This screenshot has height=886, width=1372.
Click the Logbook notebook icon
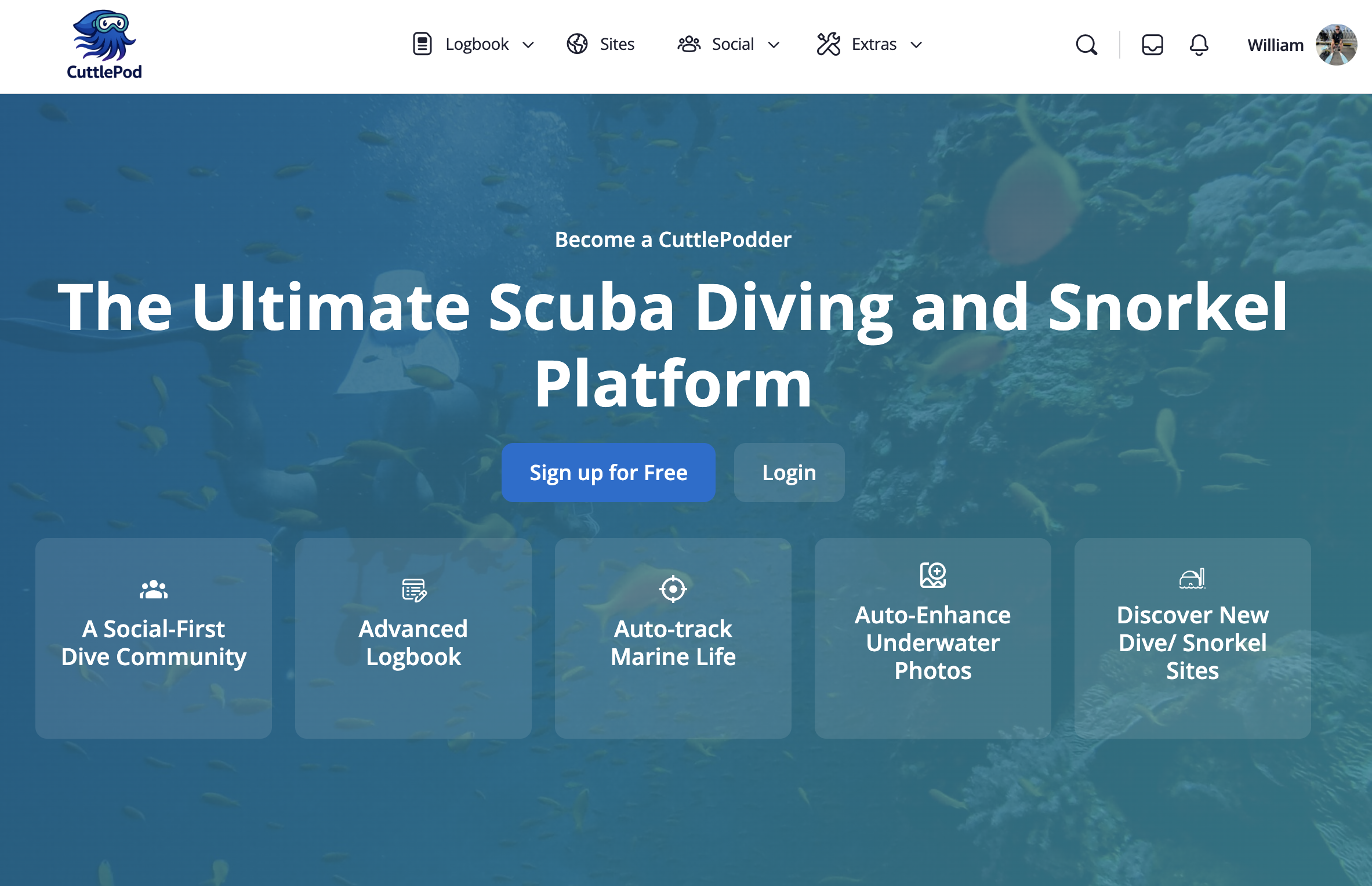422,44
